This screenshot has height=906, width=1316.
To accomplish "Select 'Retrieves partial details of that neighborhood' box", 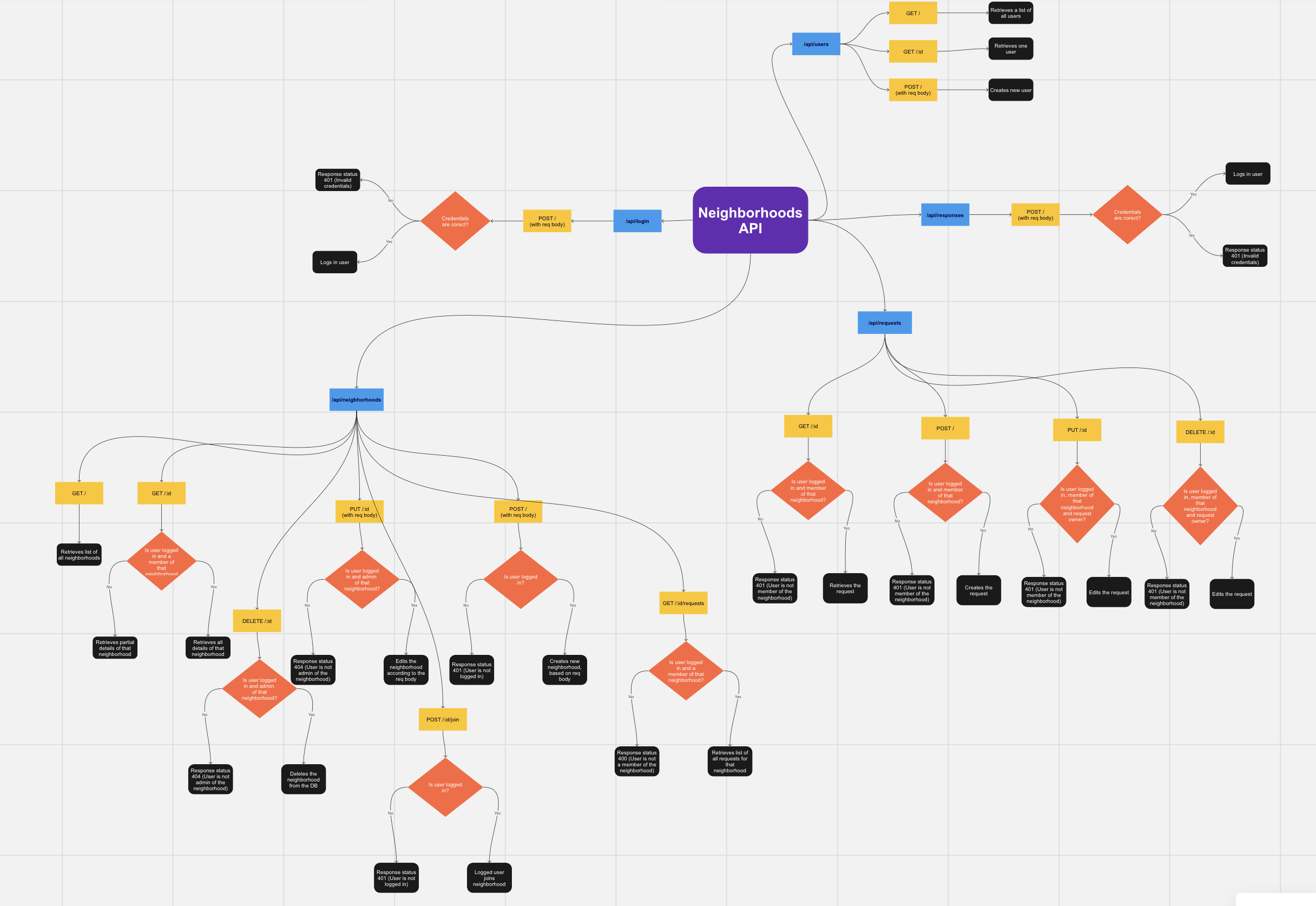I will point(115,648).
